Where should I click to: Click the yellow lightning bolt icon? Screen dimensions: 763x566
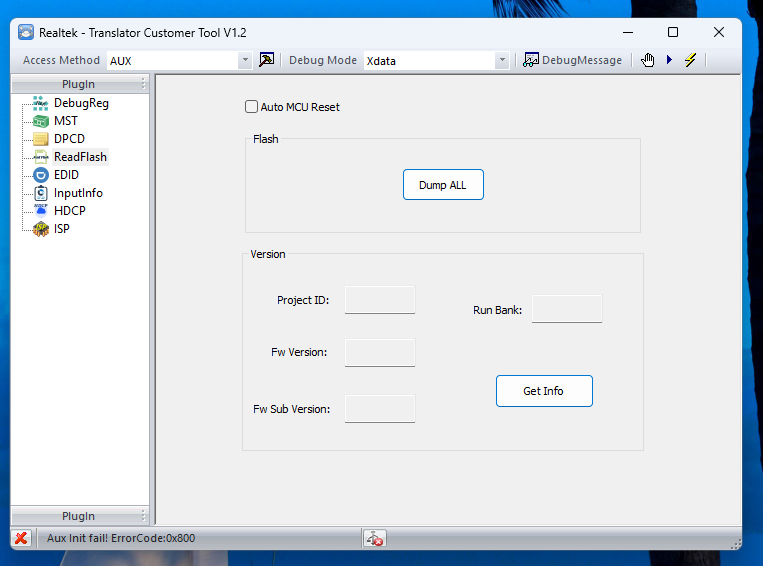tap(690, 60)
